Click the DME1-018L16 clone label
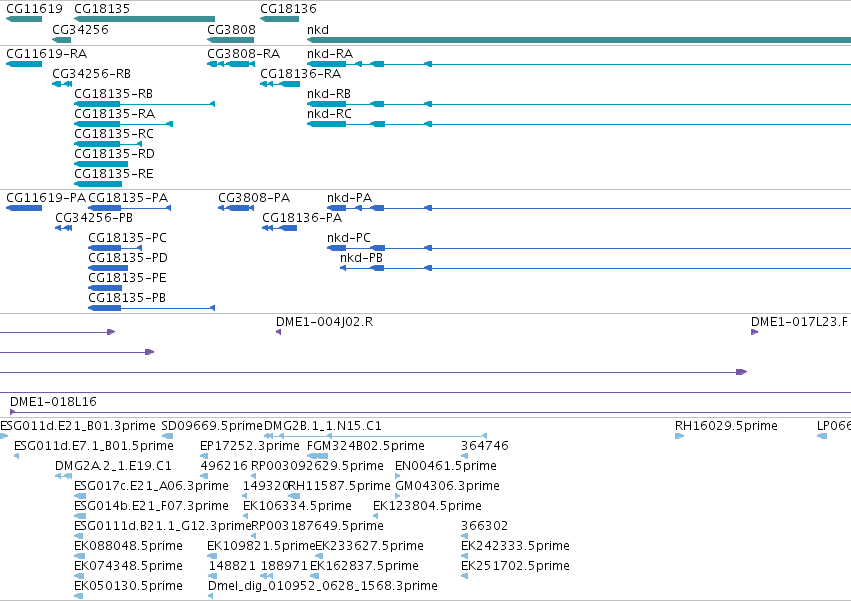Screen dimensions: 851x601 [x=53, y=402]
